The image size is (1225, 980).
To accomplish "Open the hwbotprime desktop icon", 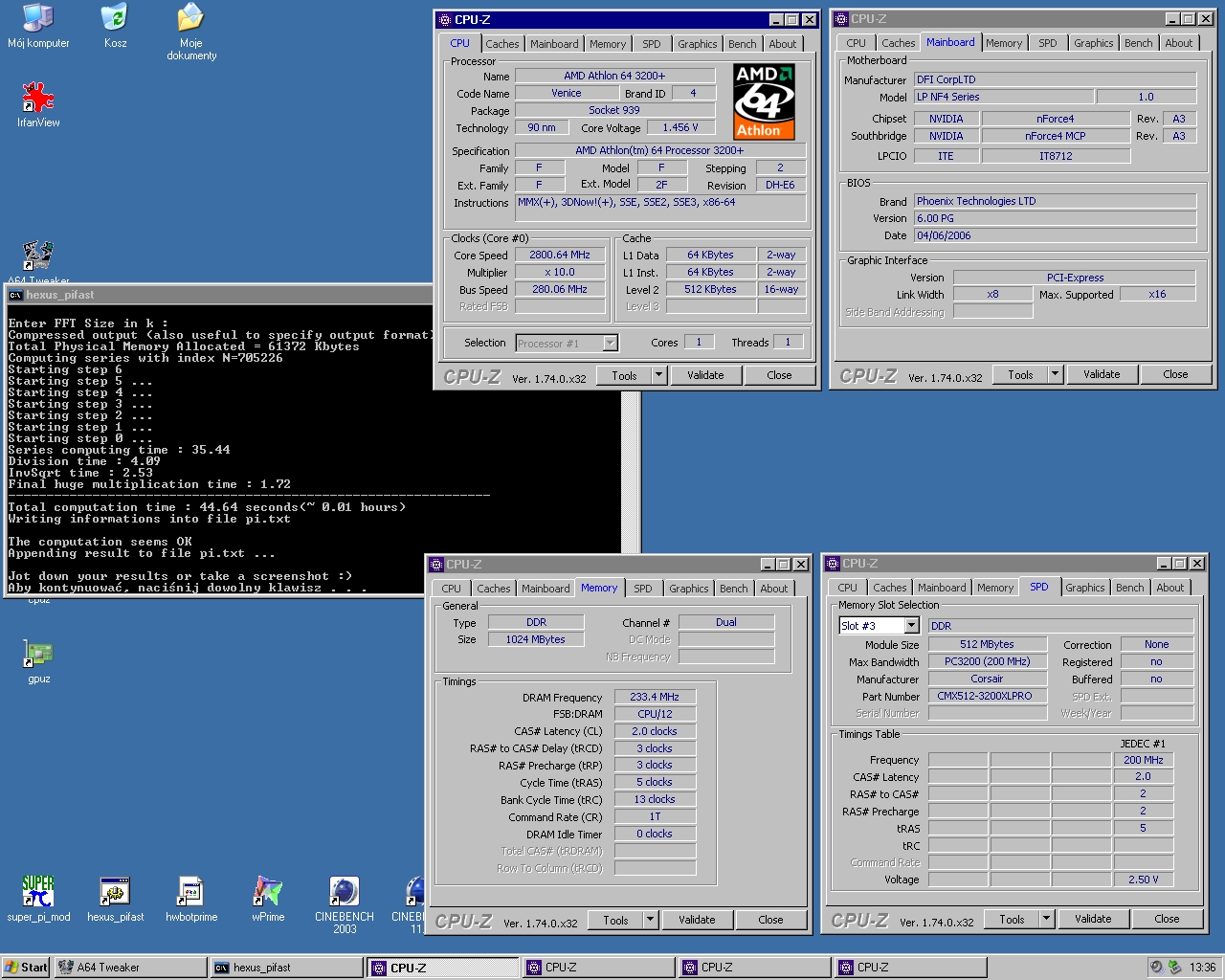I will [x=191, y=899].
